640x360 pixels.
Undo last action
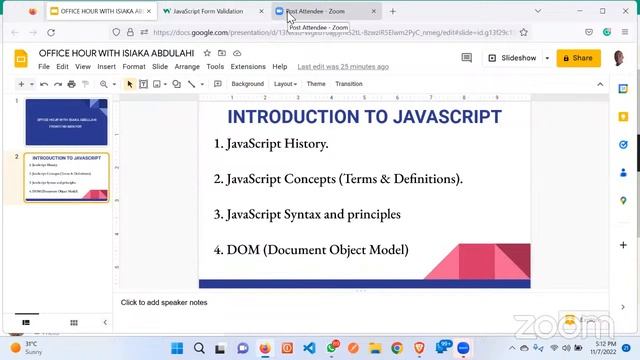[x=44, y=84]
